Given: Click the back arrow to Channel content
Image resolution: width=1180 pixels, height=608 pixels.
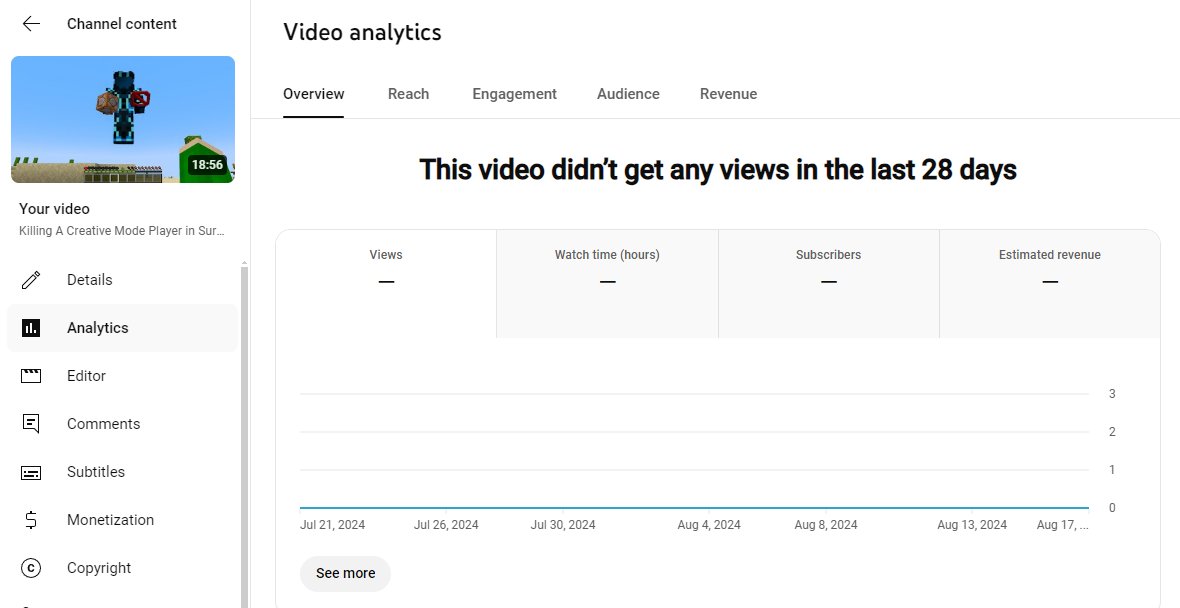Looking at the screenshot, I should tap(31, 24).
